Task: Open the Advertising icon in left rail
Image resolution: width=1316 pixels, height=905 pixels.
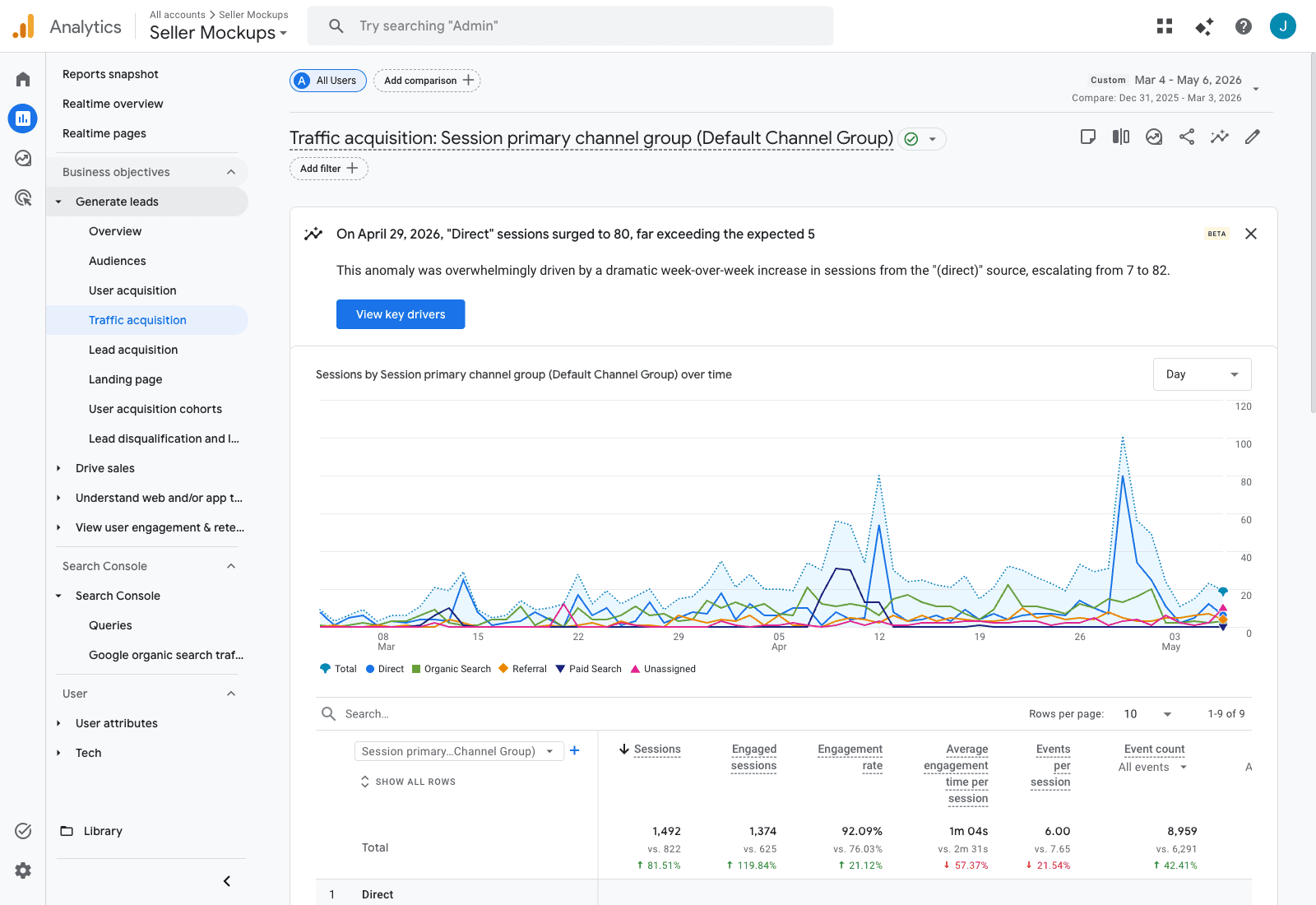Action: coord(23,197)
